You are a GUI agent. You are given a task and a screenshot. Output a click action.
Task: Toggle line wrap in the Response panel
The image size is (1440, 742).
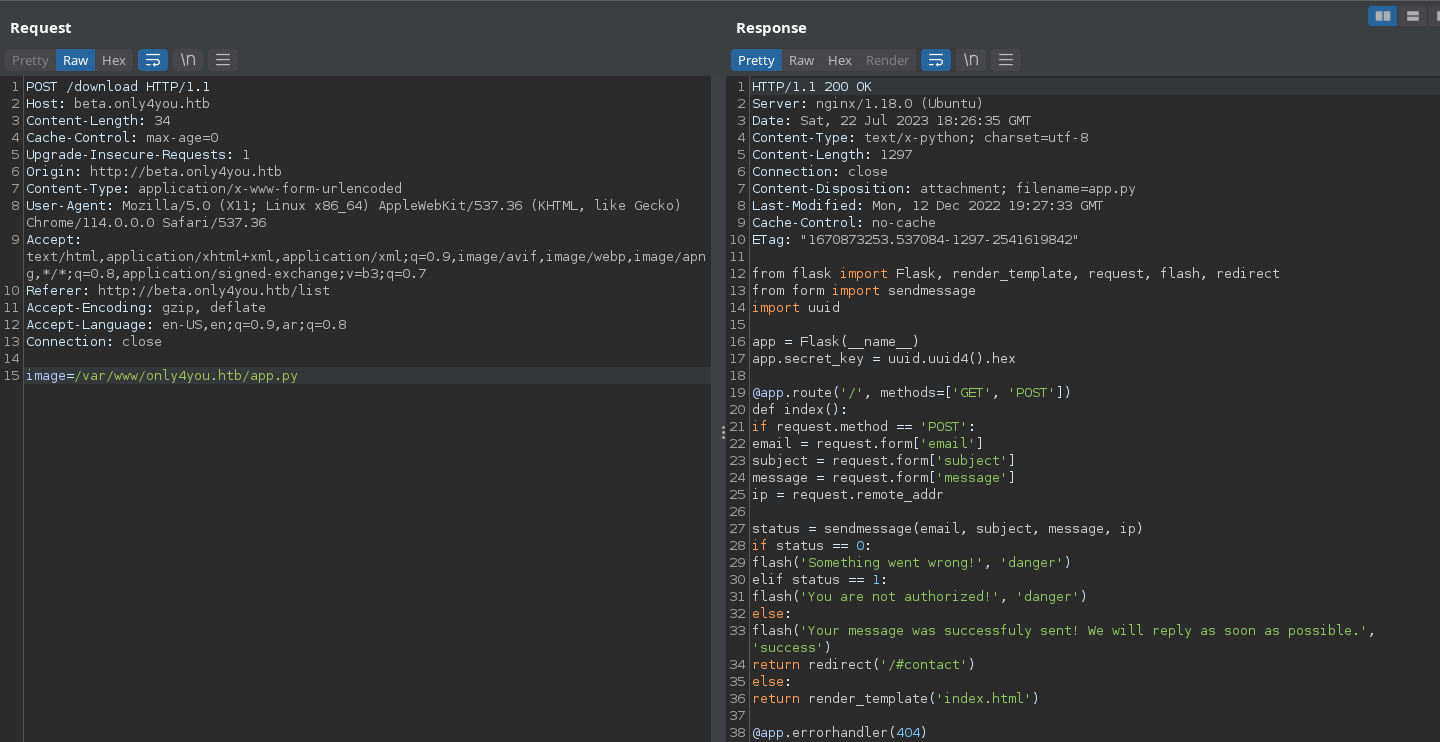tap(936, 60)
